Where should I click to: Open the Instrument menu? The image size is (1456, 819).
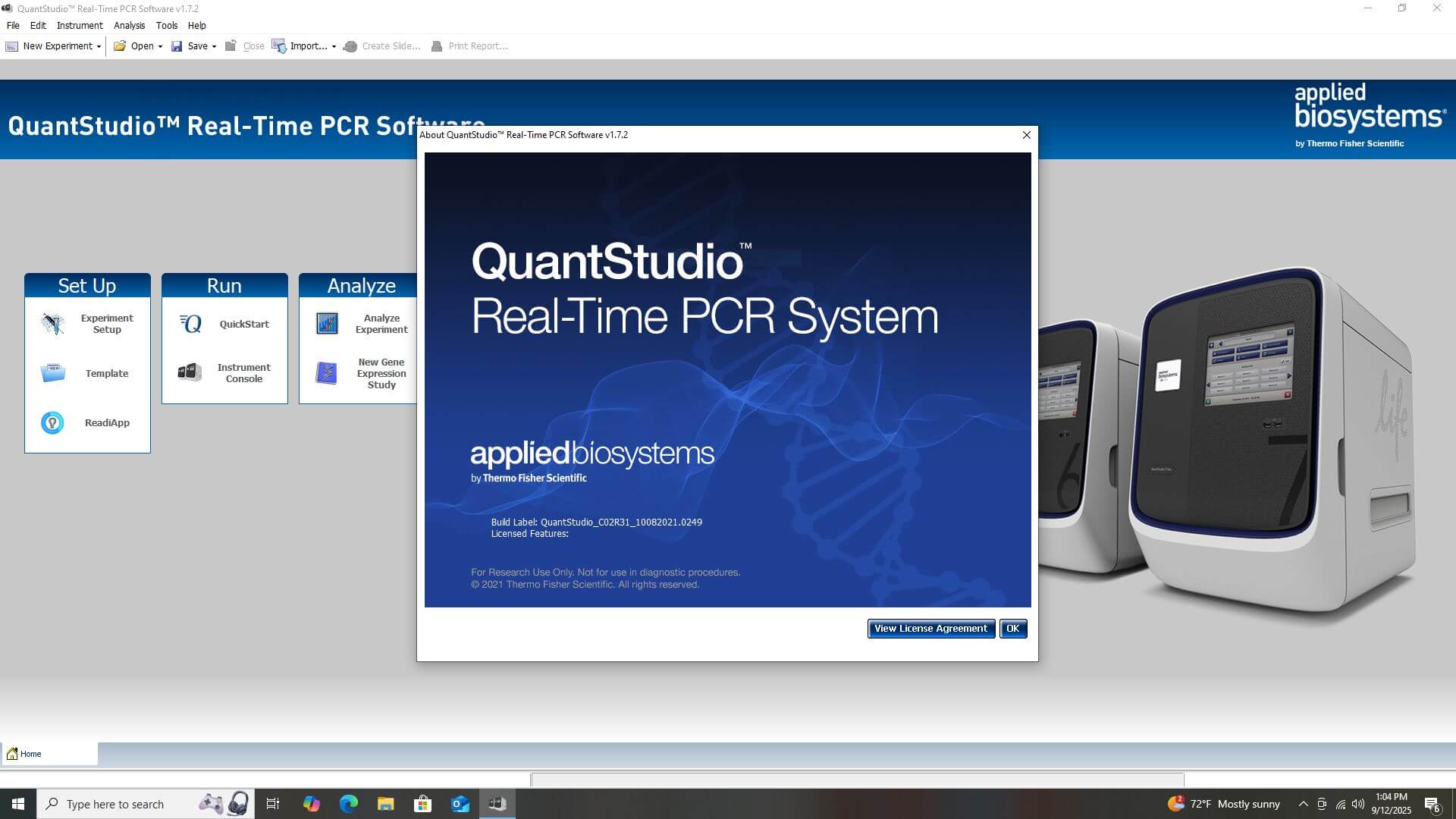pos(80,25)
